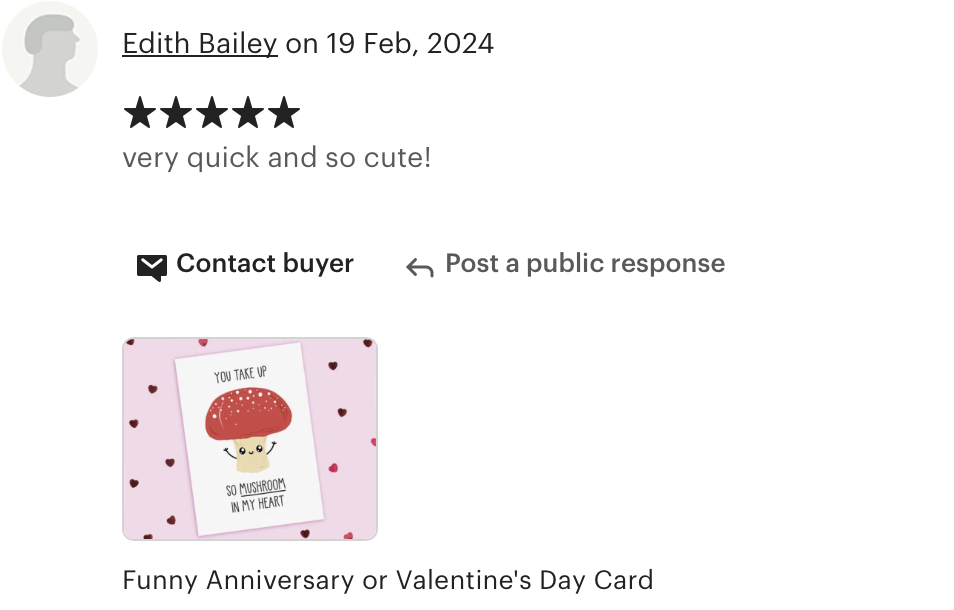
Task: Click 'SO MUSHROOM IN MY HEART' card caption
Action: (x=256, y=496)
